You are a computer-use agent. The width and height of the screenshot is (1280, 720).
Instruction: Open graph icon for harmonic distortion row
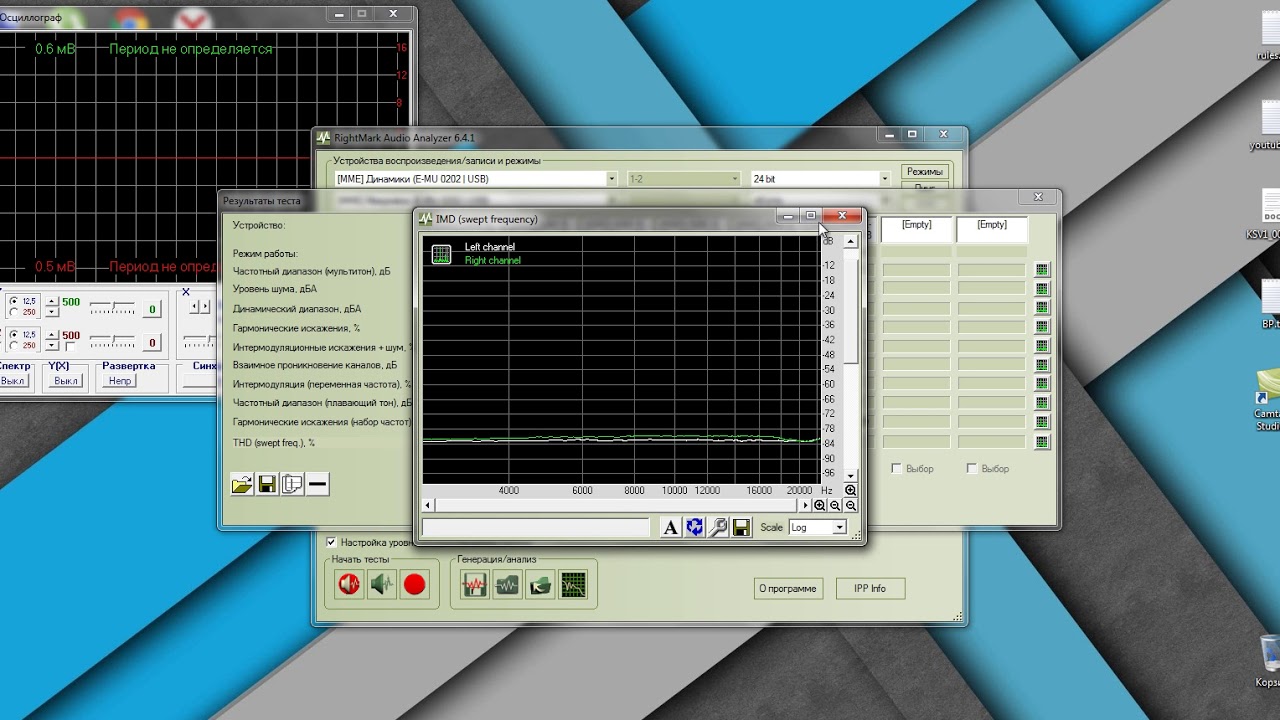[x=1042, y=327]
